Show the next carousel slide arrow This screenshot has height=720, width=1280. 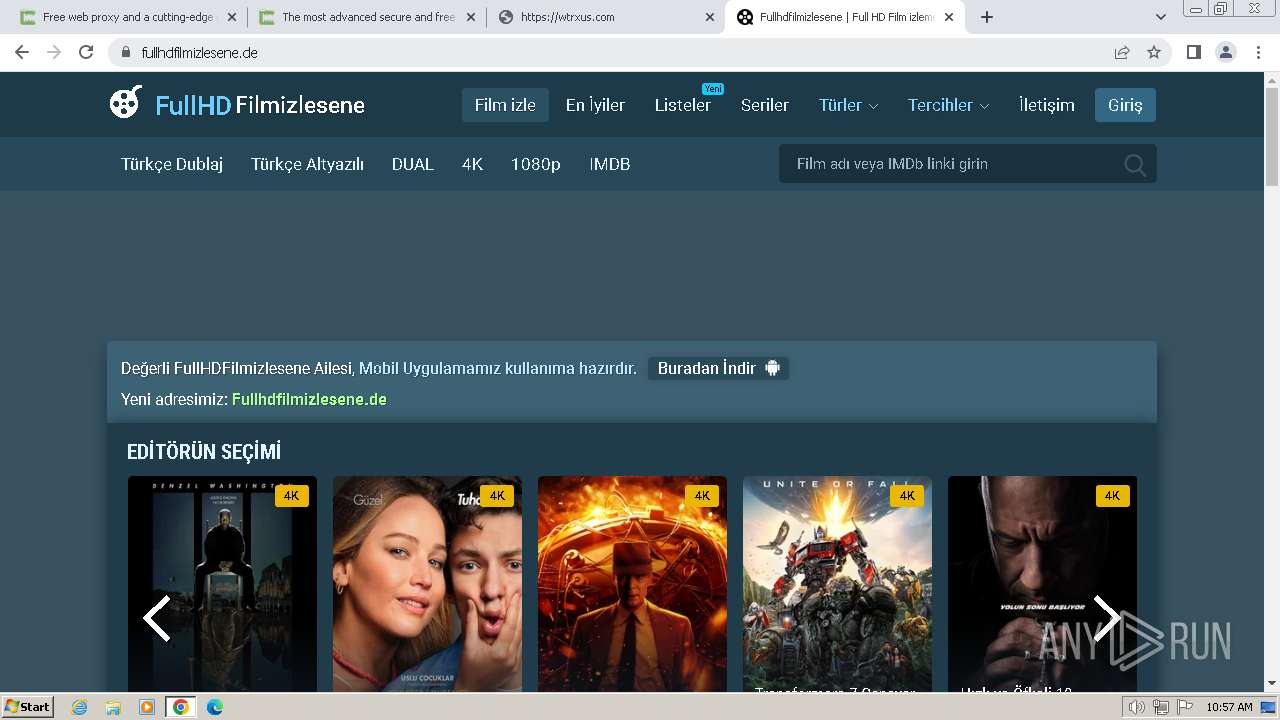1106,618
